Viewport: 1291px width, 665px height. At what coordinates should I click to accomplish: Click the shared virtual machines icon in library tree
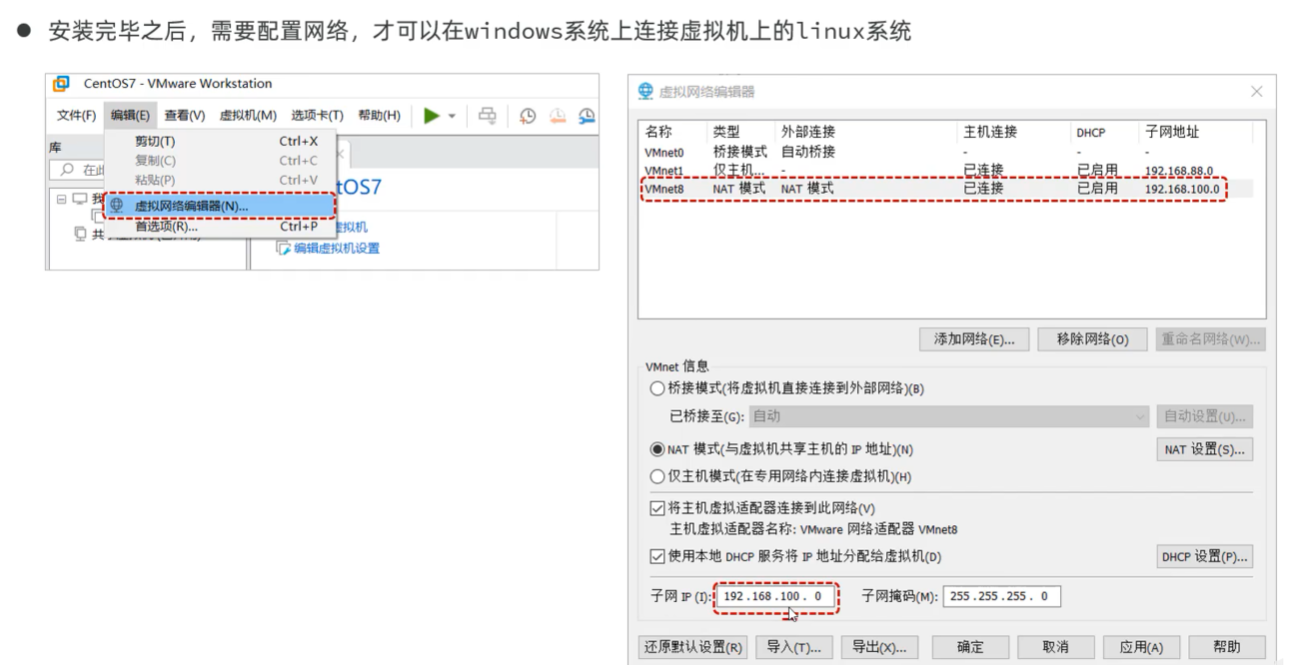[x=81, y=233]
